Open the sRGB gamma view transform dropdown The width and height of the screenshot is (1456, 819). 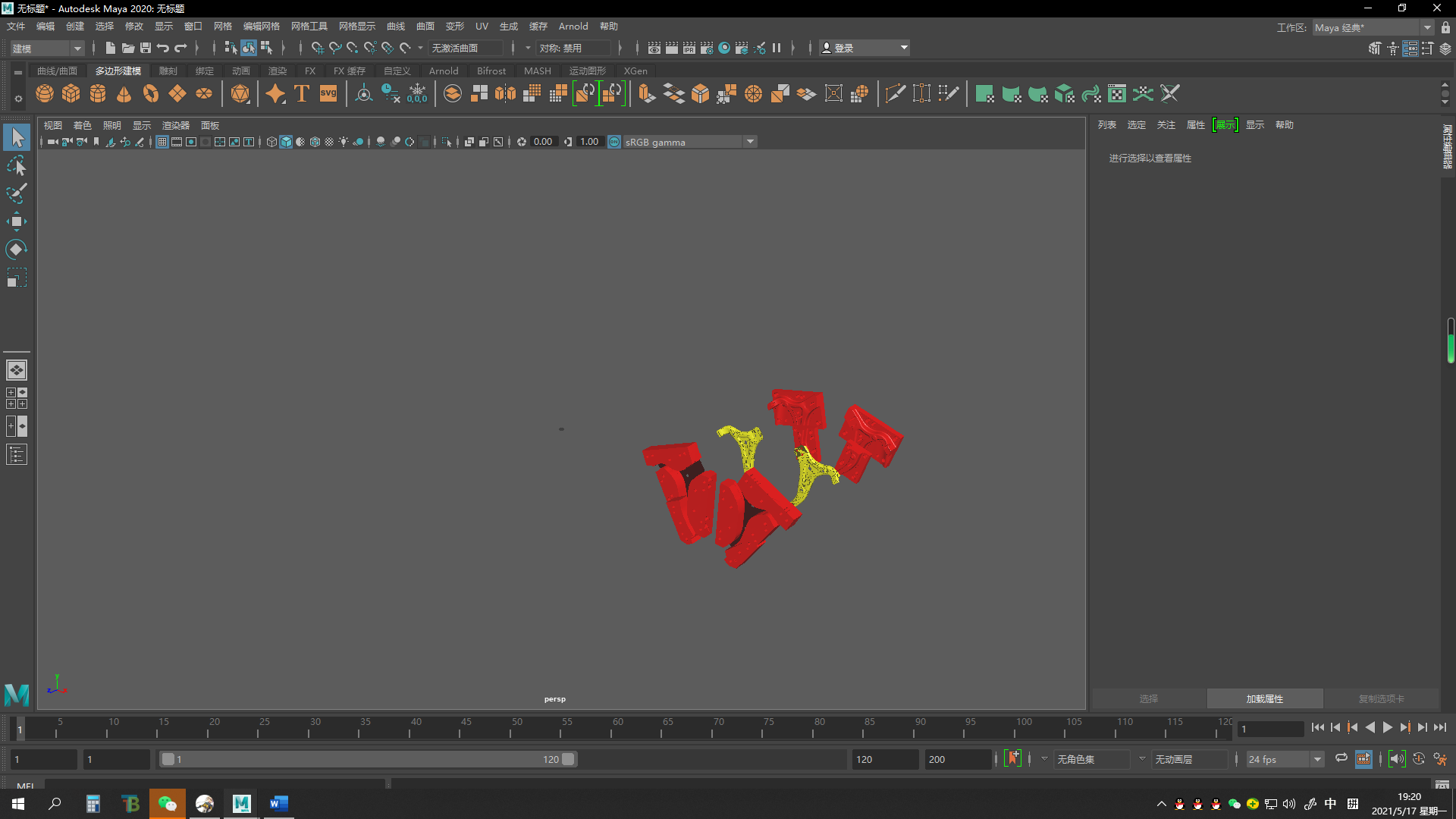(x=750, y=142)
